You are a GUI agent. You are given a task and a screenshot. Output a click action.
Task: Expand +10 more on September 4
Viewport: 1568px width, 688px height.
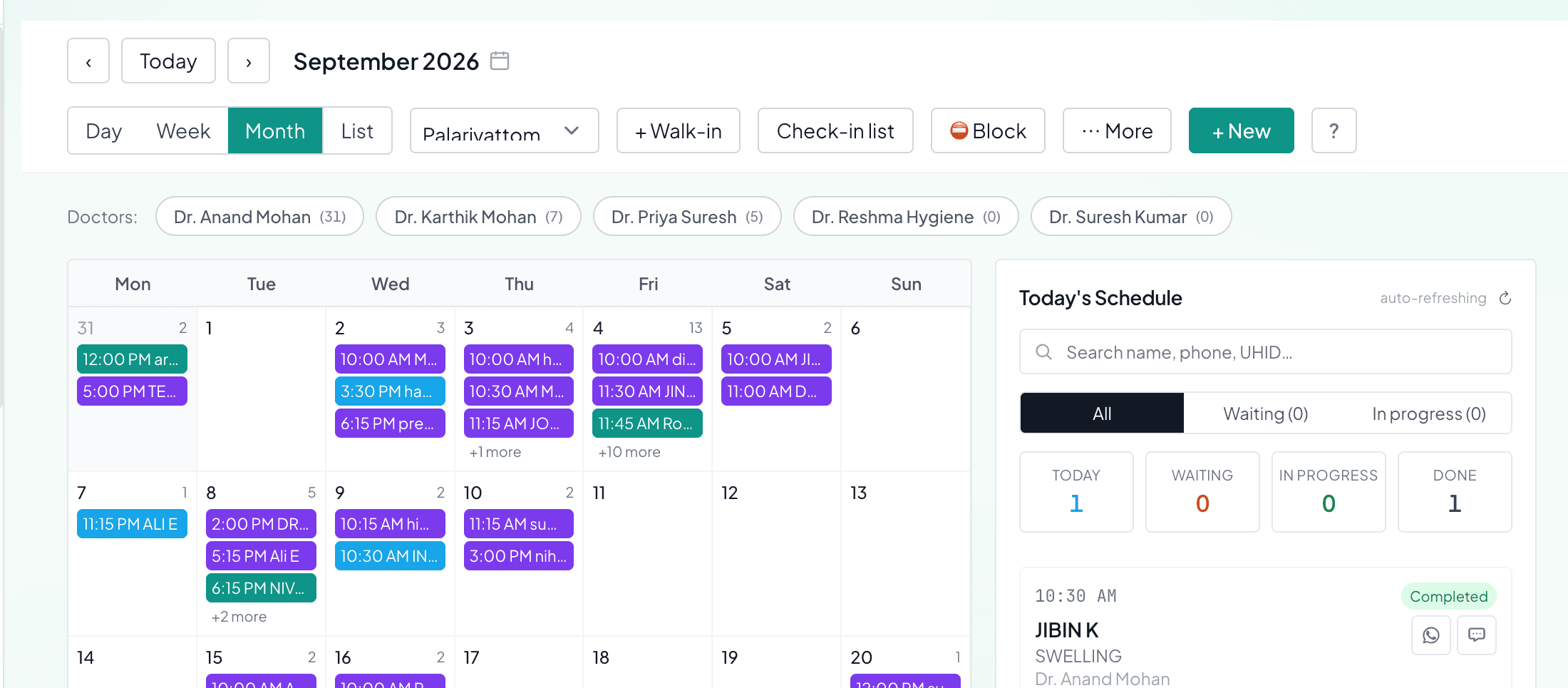[629, 452]
